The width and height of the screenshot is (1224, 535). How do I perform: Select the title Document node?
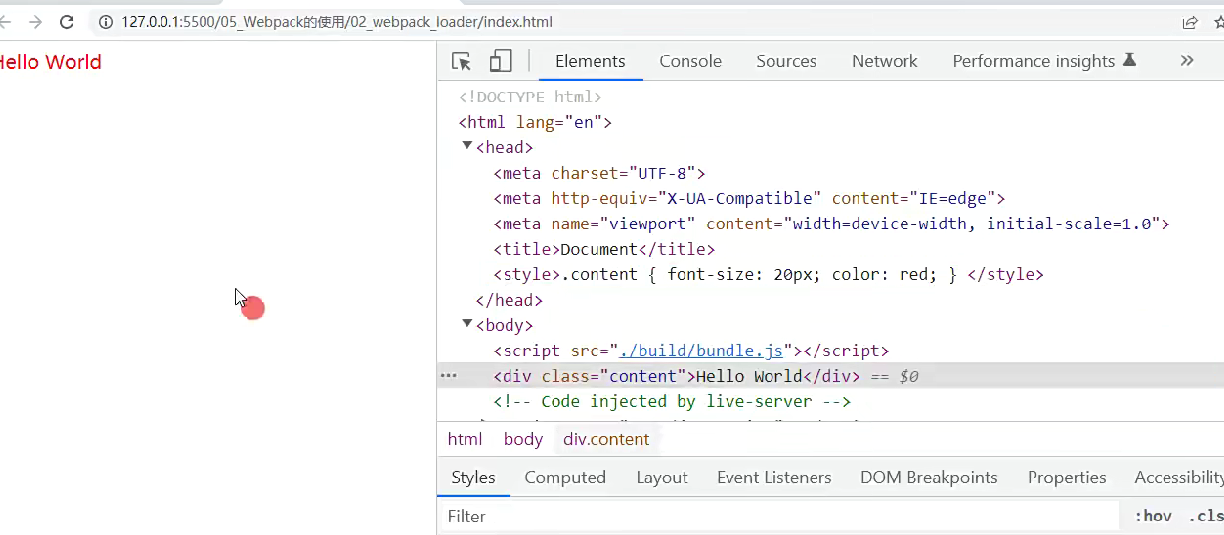[x=604, y=249]
